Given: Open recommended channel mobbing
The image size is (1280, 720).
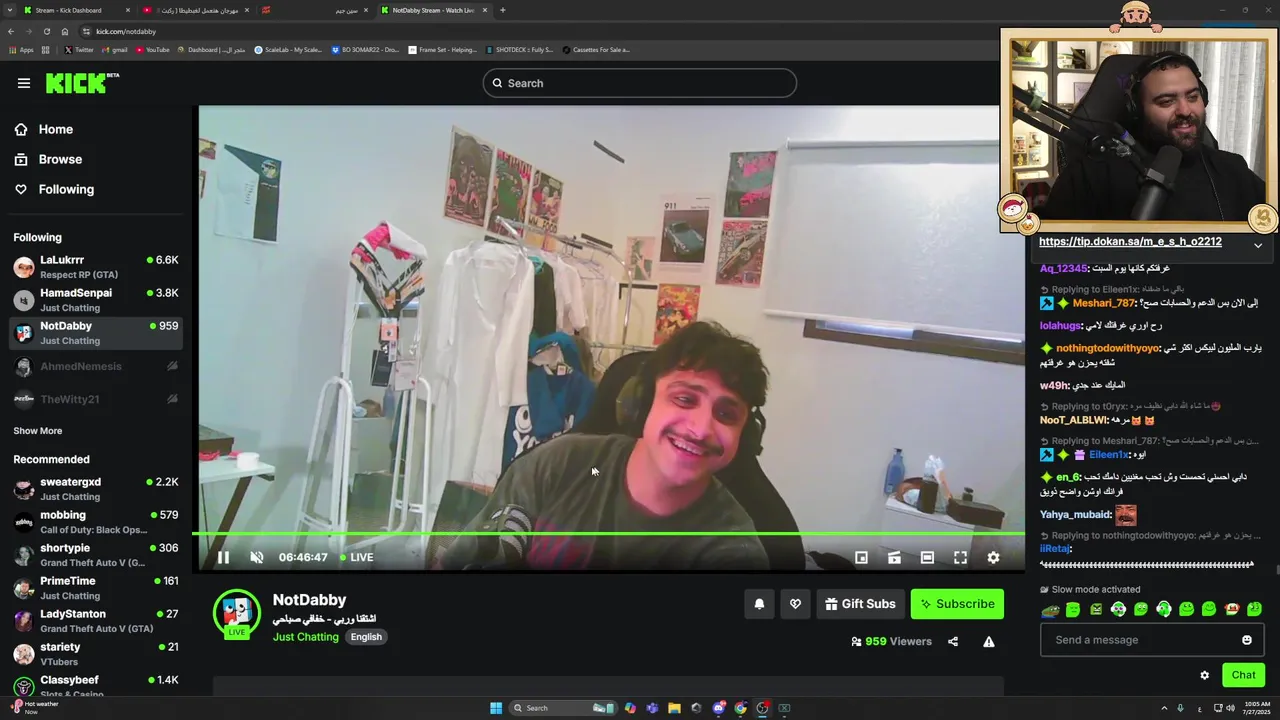Looking at the screenshot, I should tap(96, 522).
